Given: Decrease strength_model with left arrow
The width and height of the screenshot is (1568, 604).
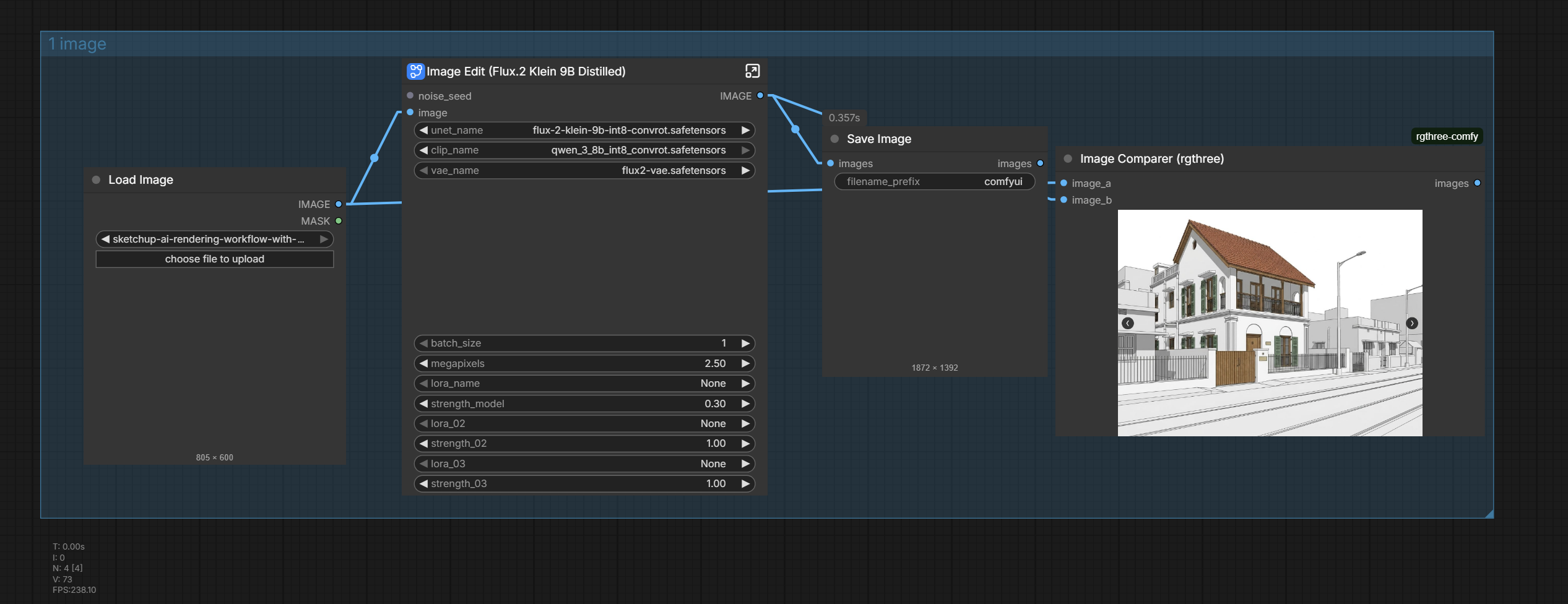Looking at the screenshot, I should pos(423,404).
